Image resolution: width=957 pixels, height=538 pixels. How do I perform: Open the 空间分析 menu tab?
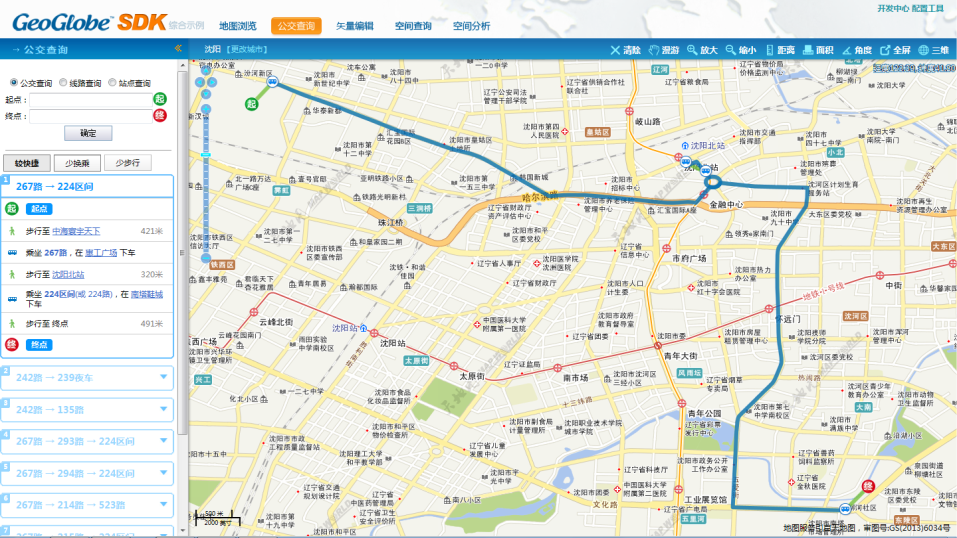click(471, 26)
